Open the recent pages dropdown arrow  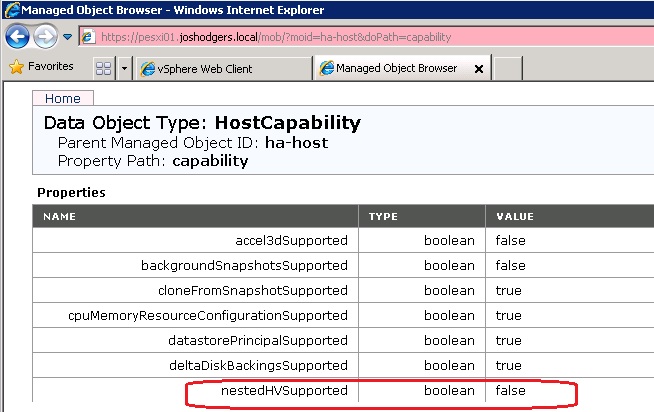[x=67, y=37]
